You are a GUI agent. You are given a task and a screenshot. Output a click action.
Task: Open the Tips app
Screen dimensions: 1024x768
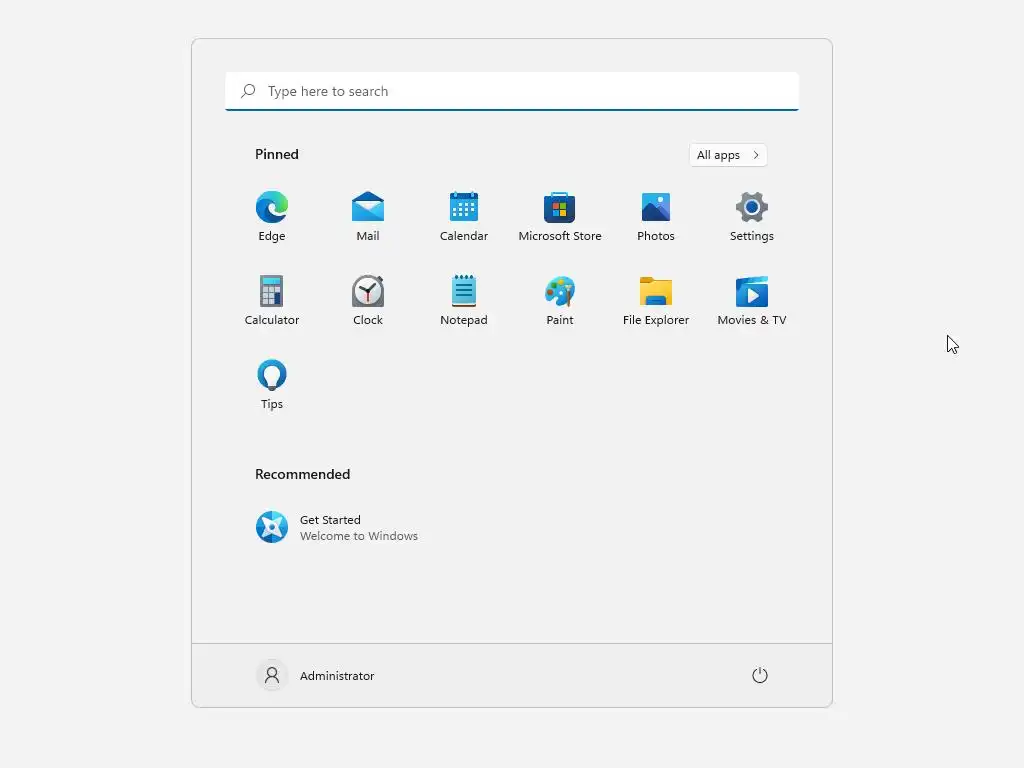pos(272,385)
